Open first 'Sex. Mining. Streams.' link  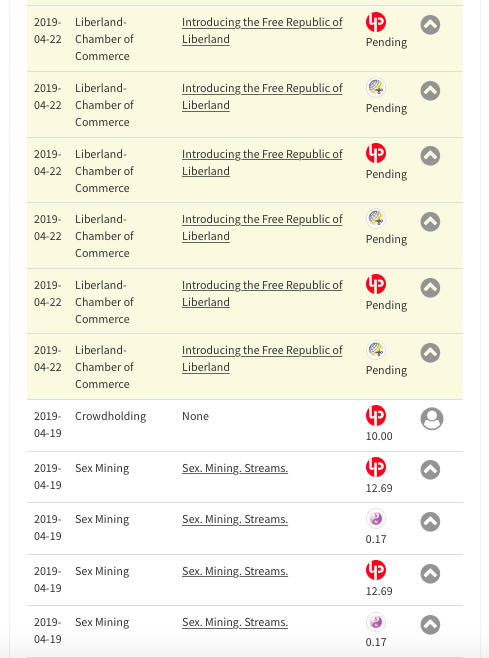coord(235,468)
